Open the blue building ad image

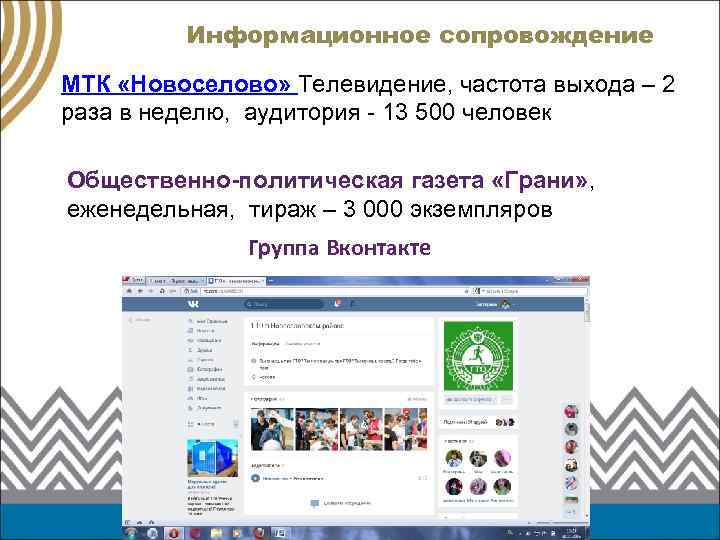click(x=213, y=458)
